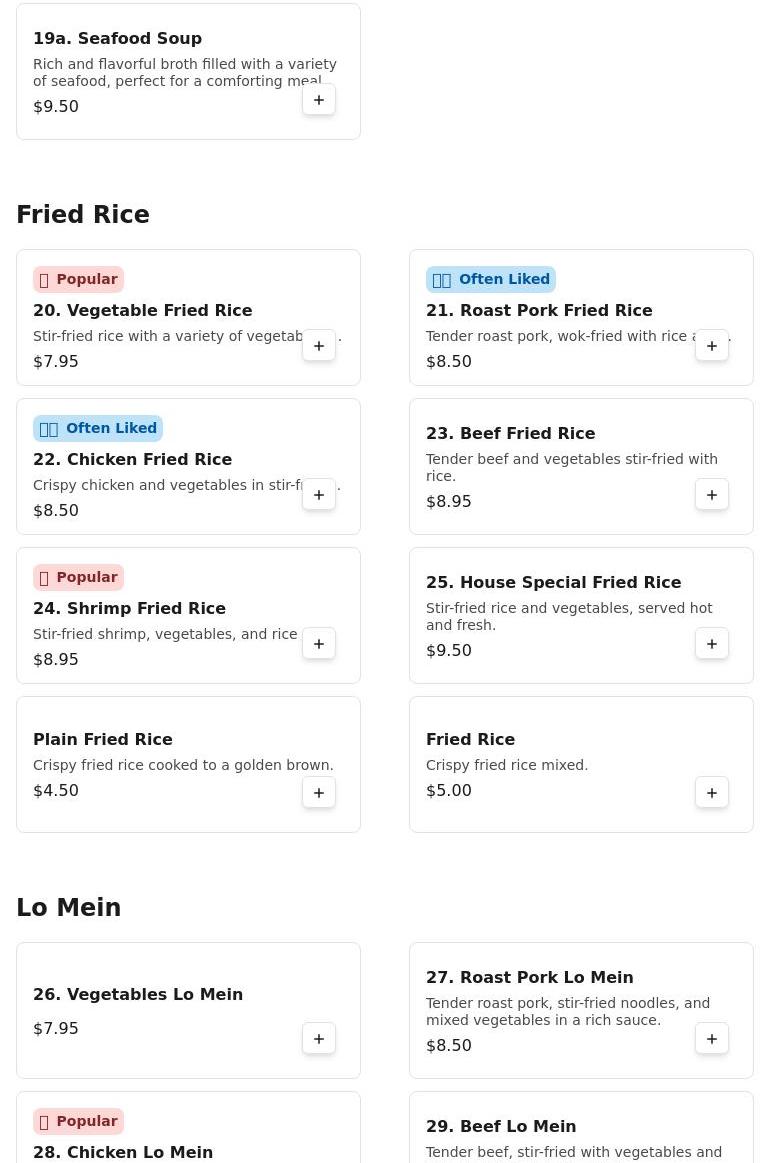Click Popular badge on Vegetable Fried Rice
Viewport: 770px width, 1163px height.
click(x=78, y=280)
